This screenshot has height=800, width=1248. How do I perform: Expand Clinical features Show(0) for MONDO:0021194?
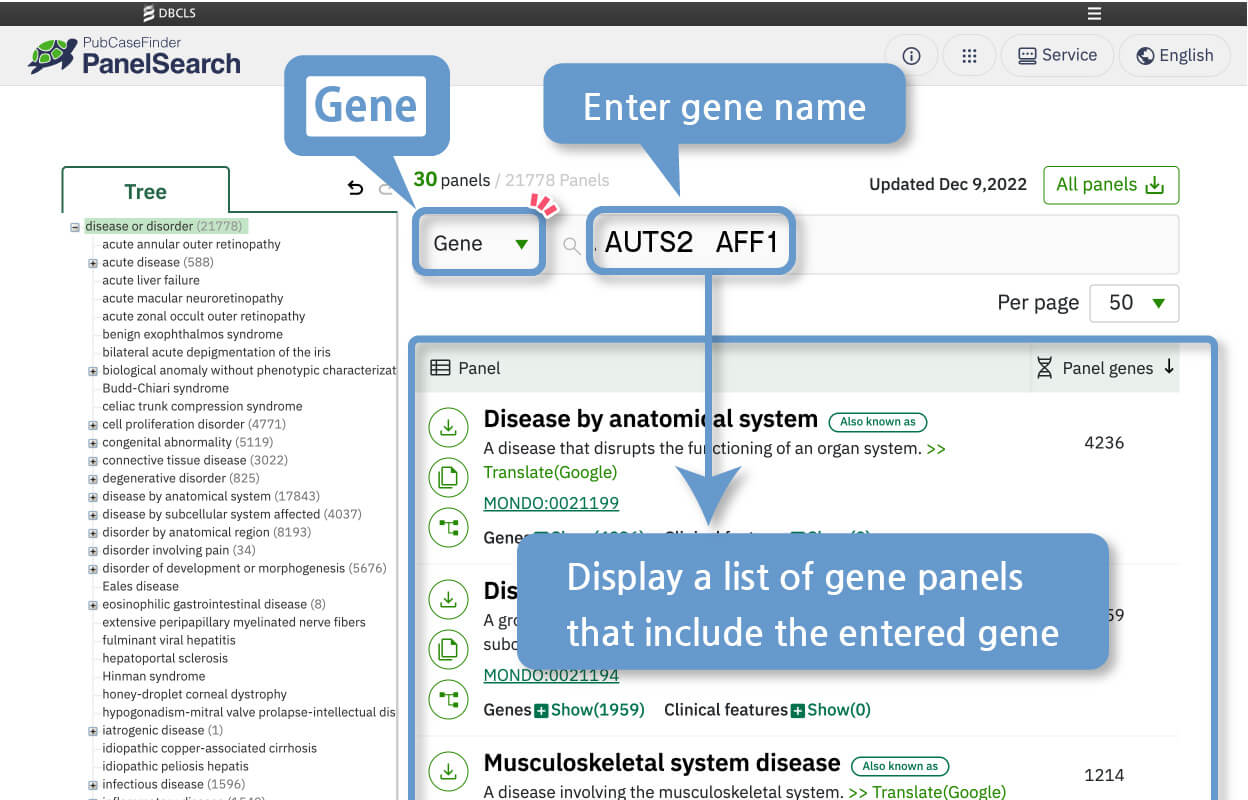point(831,710)
